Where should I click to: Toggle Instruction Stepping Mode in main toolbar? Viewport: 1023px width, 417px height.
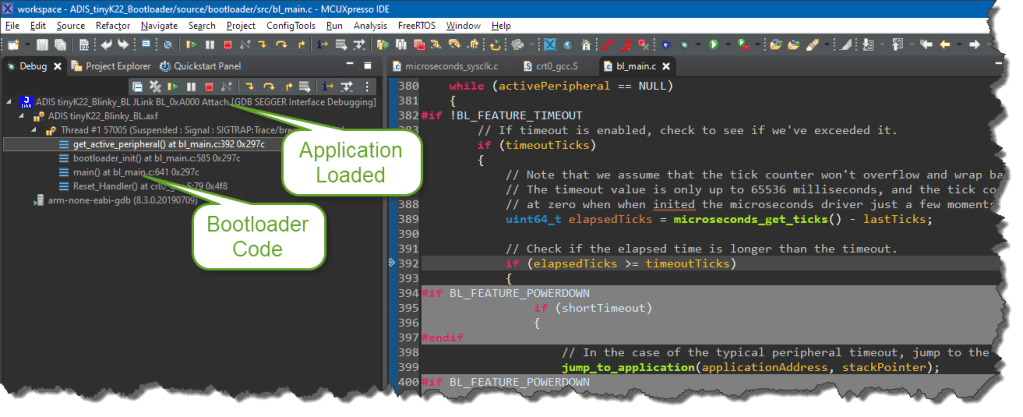pyautogui.click(x=322, y=44)
